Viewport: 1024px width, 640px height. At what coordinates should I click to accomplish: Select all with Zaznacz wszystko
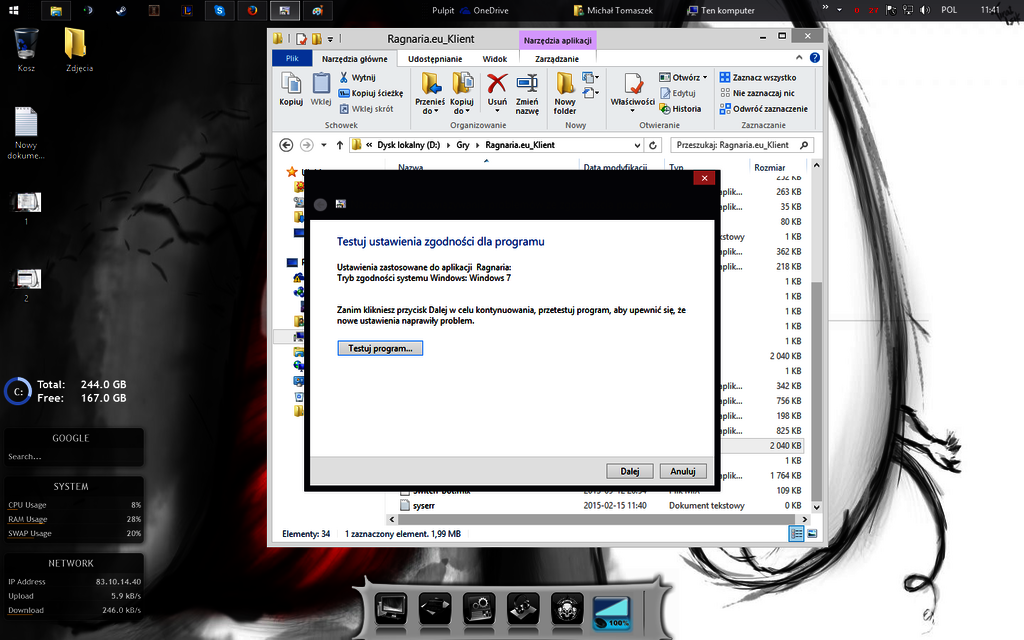(758, 77)
